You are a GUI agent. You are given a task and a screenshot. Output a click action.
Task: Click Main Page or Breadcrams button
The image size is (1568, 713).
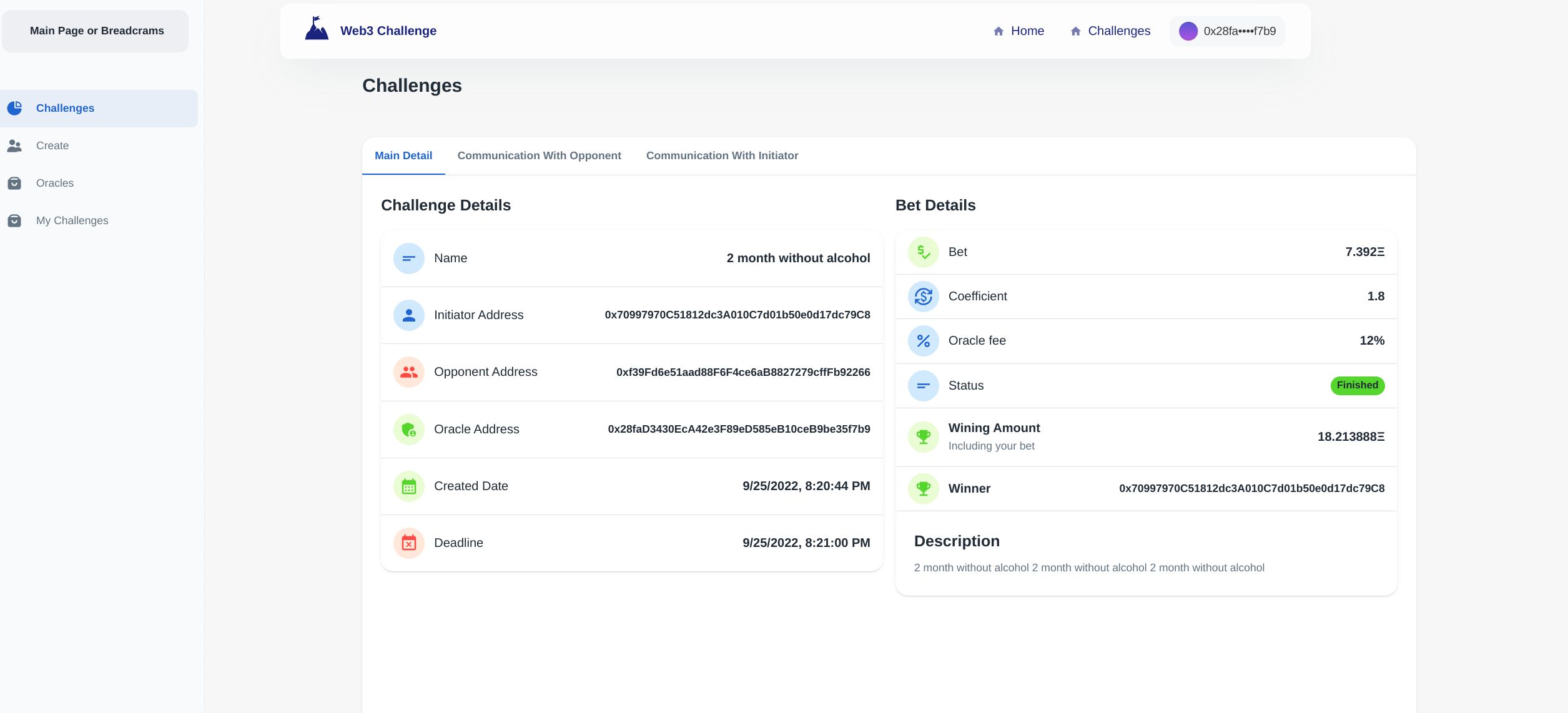click(96, 31)
